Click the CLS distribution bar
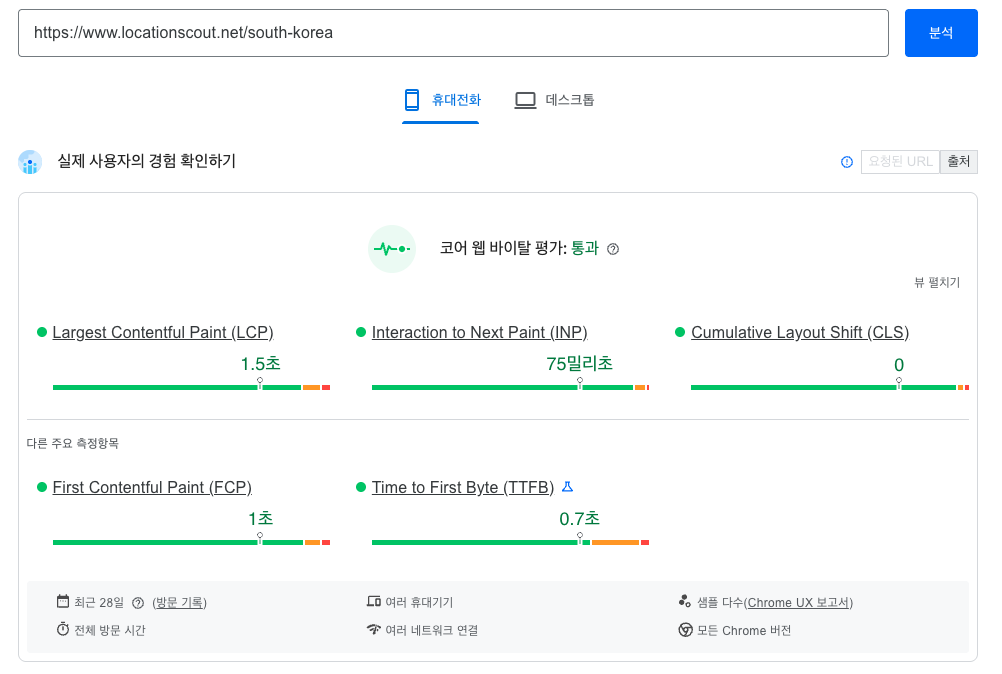This screenshot has width=1002, height=674. pyautogui.click(x=830, y=388)
